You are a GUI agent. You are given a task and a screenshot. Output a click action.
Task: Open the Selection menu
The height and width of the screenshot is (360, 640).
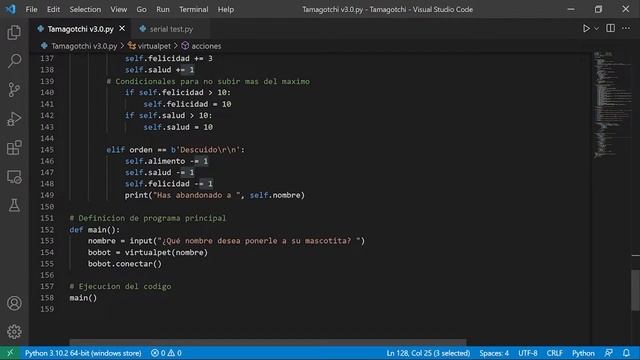[x=85, y=9]
